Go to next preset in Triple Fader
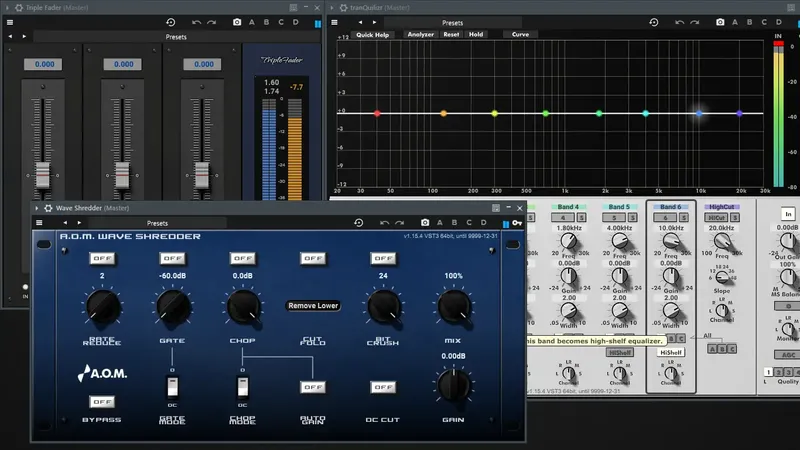Screen dimensions: 800x450 24,37
